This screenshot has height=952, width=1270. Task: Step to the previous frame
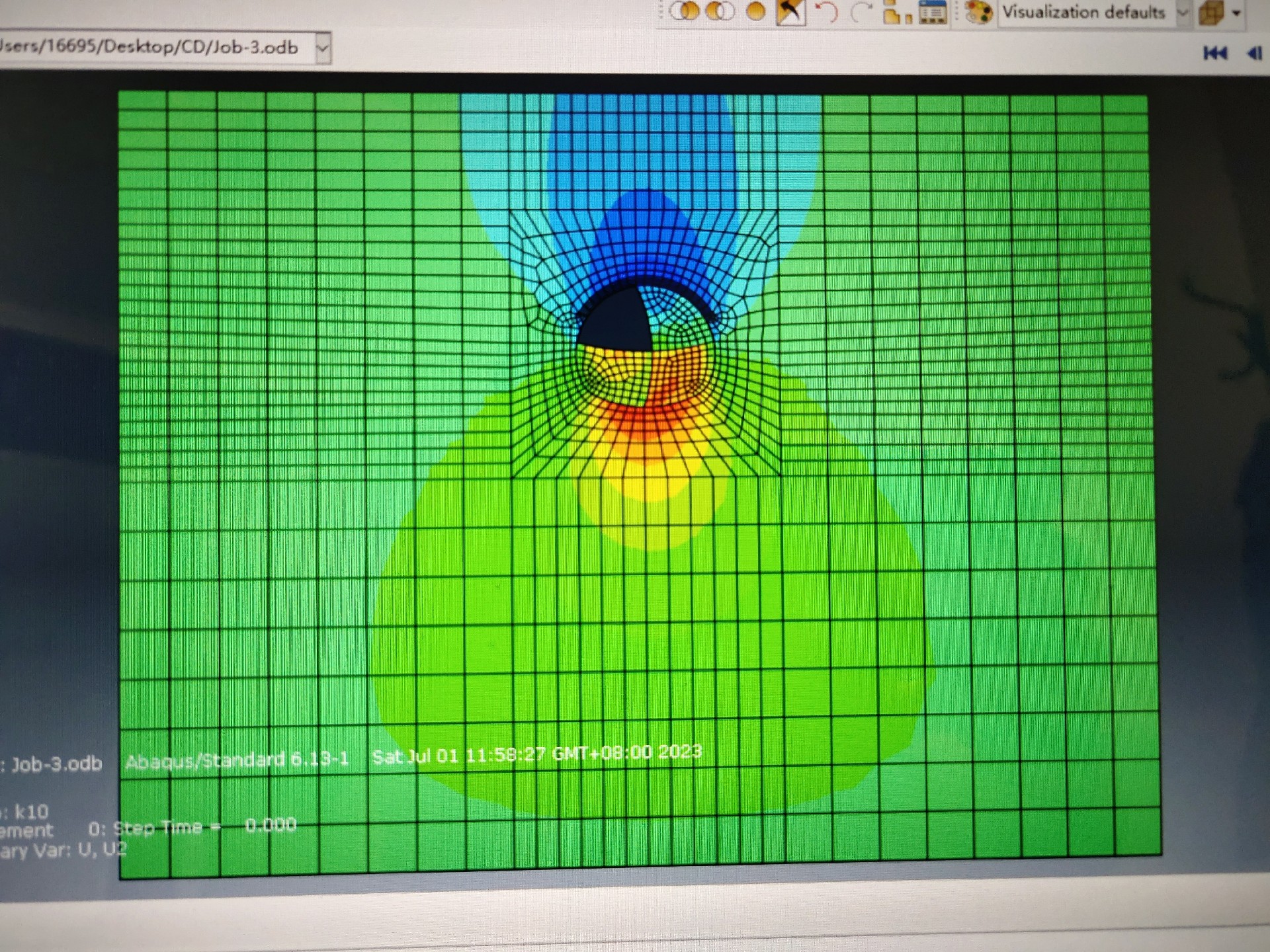1254,53
